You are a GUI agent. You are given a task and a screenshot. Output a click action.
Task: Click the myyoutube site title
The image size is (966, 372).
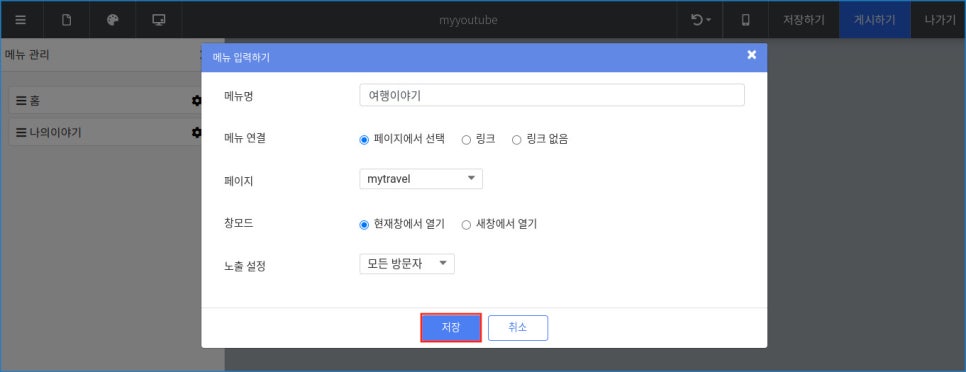(x=468, y=20)
